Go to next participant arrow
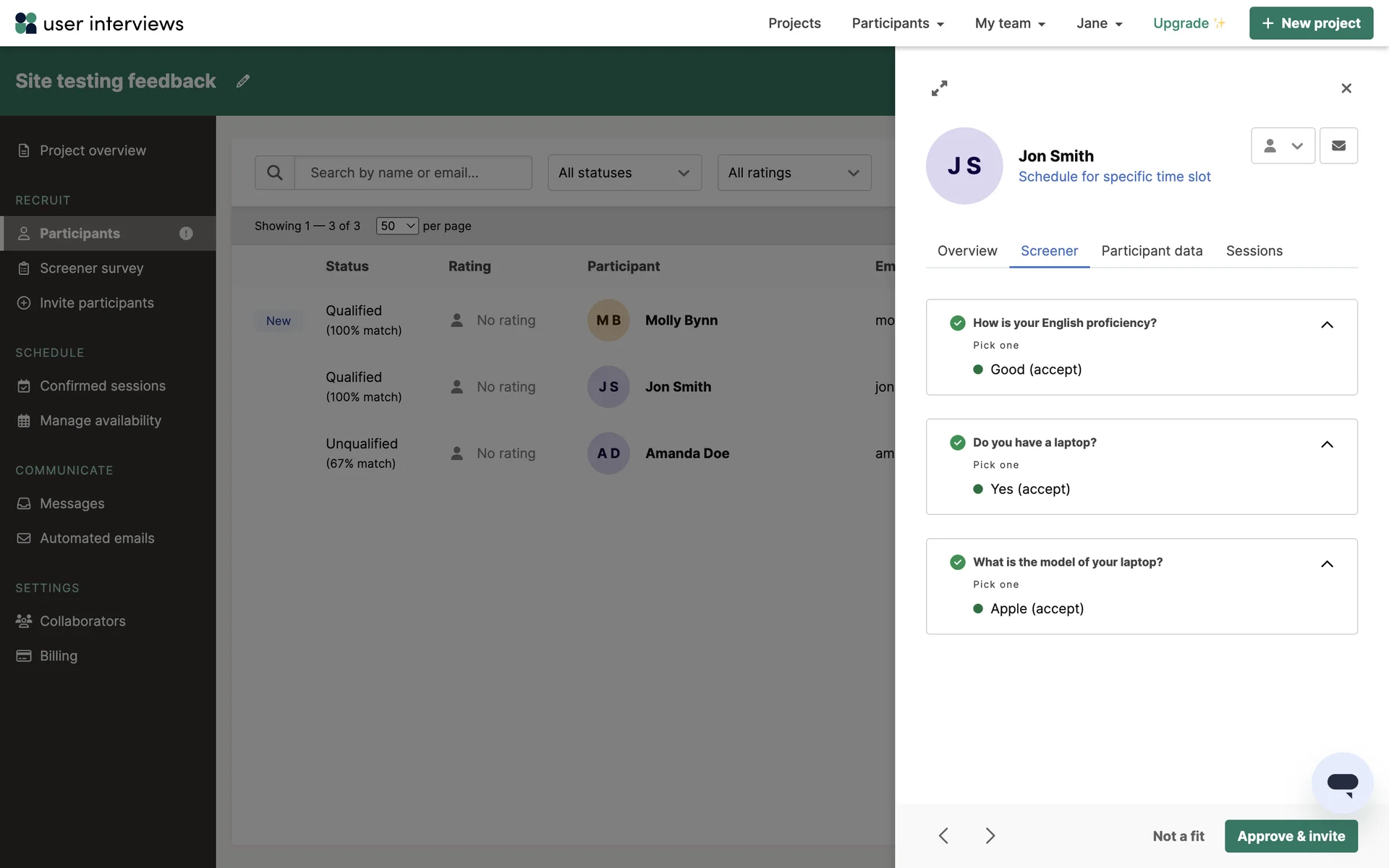The image size is (1389, 868). [990, 836]
